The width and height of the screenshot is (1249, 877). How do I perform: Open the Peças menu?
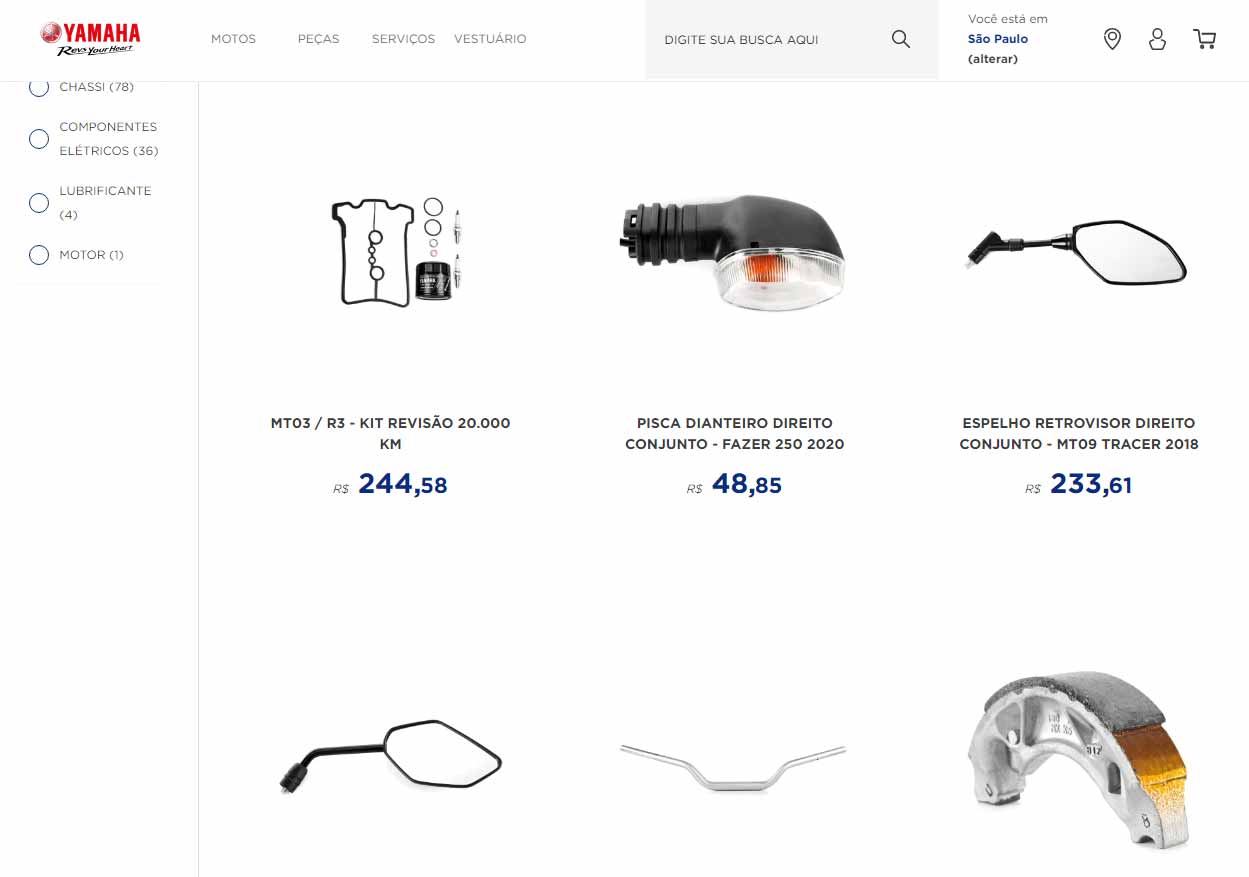pos(318,39)
